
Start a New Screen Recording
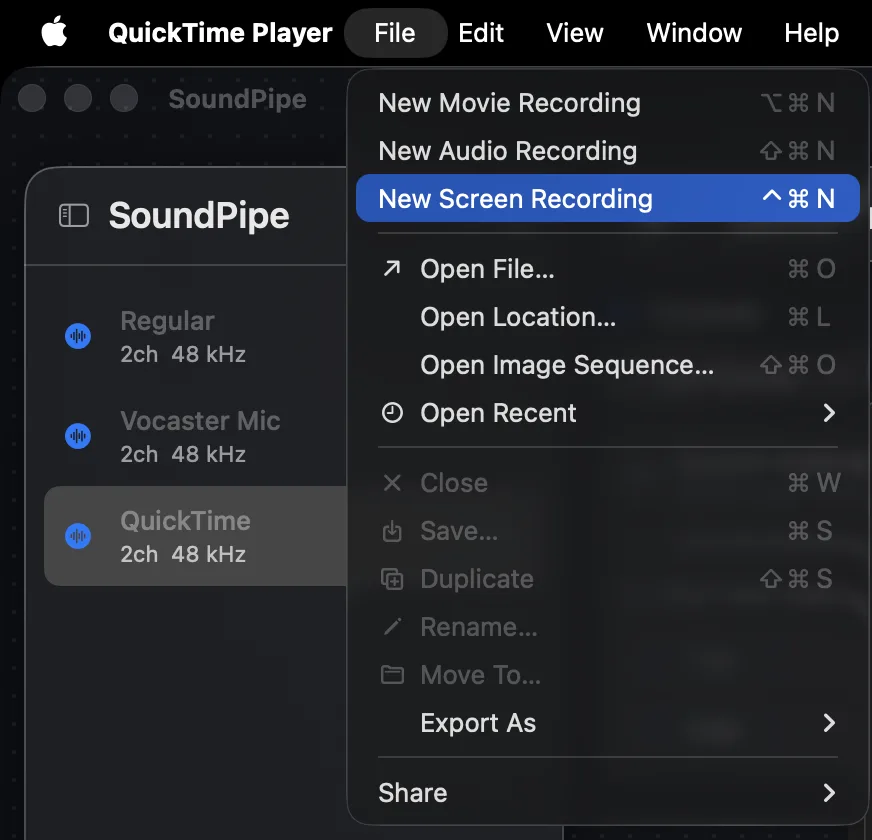point(608,199)
